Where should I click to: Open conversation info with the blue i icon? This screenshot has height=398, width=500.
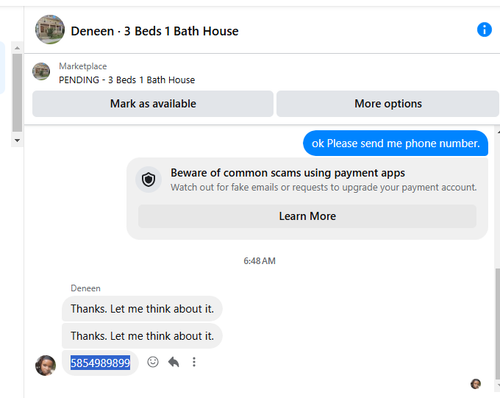pyautogui.click(x=484, y=30)
